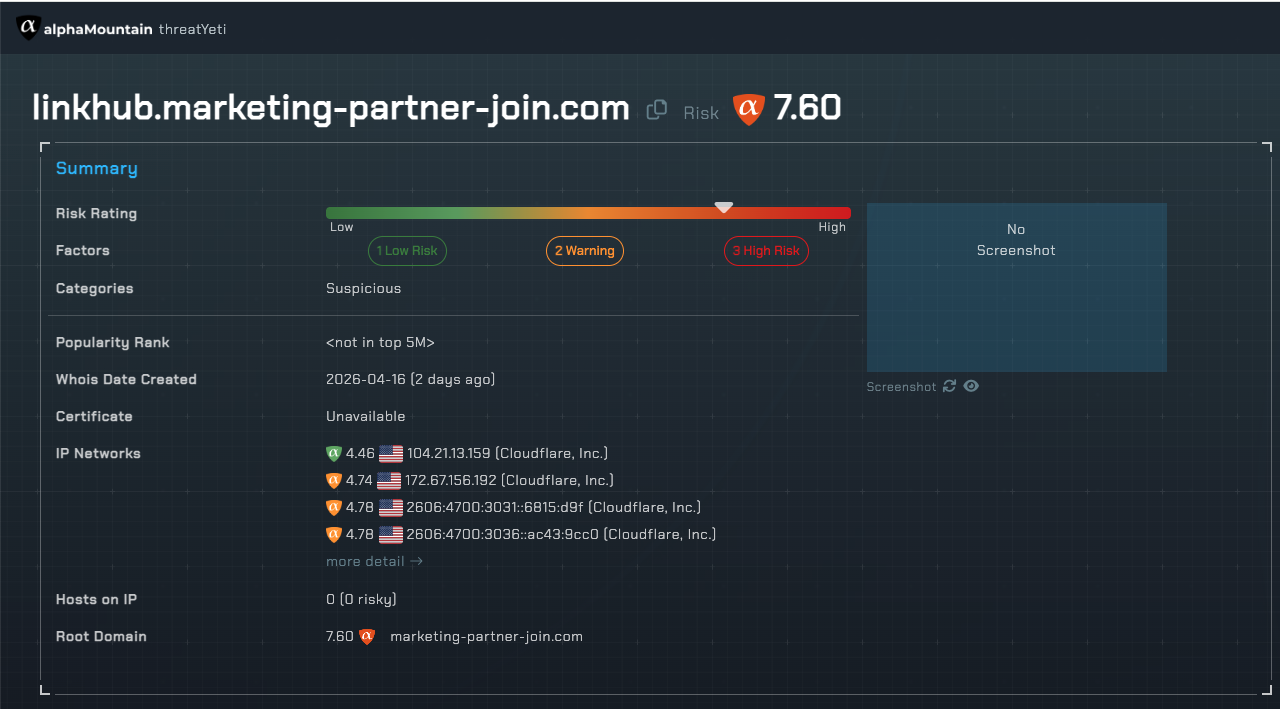This screenshot has width=1280, height=709.
Task: Select the 1 Low Risk factor pill
Action: pos(407,251)
